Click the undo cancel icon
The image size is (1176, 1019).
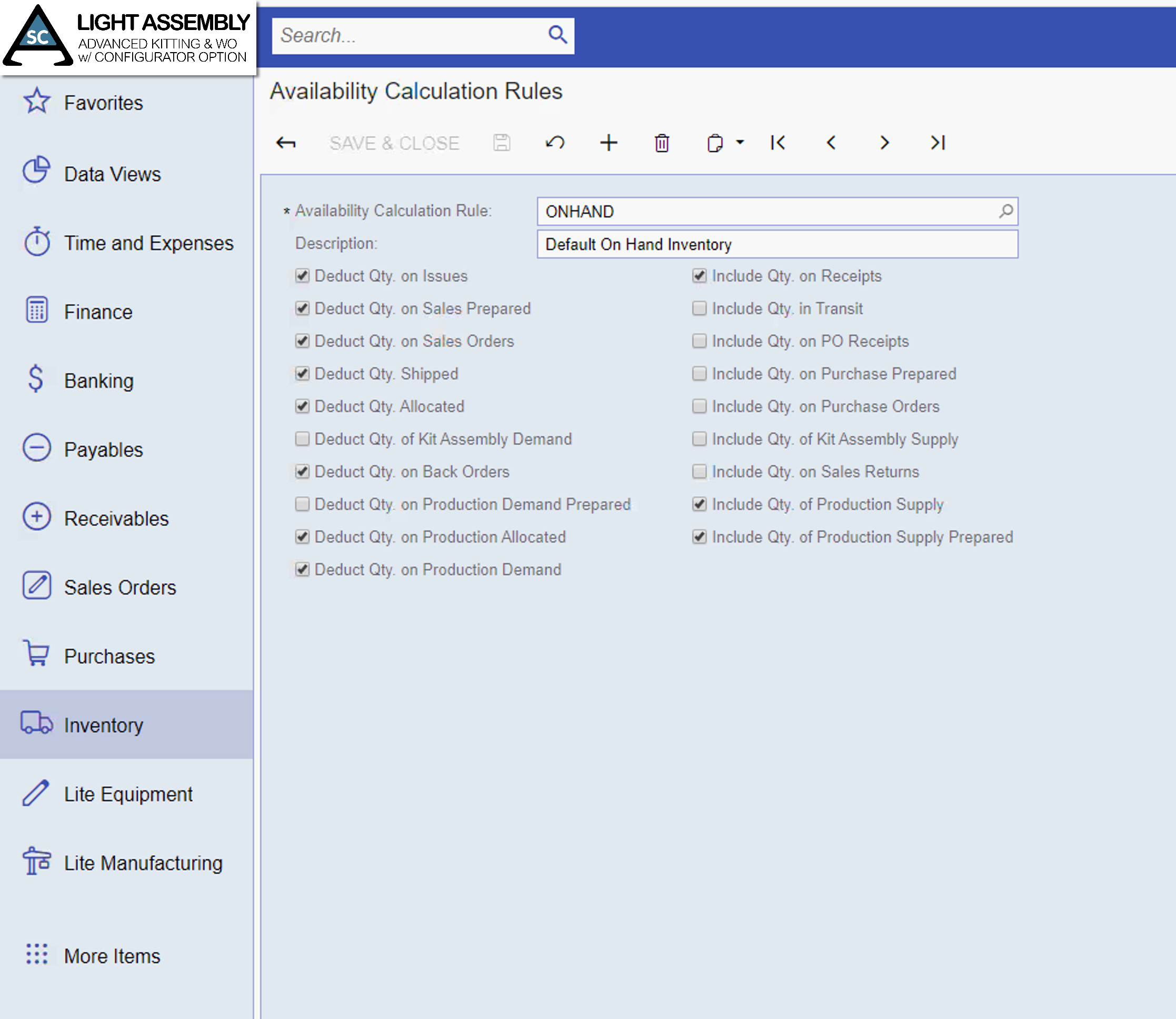click(555, 143)
